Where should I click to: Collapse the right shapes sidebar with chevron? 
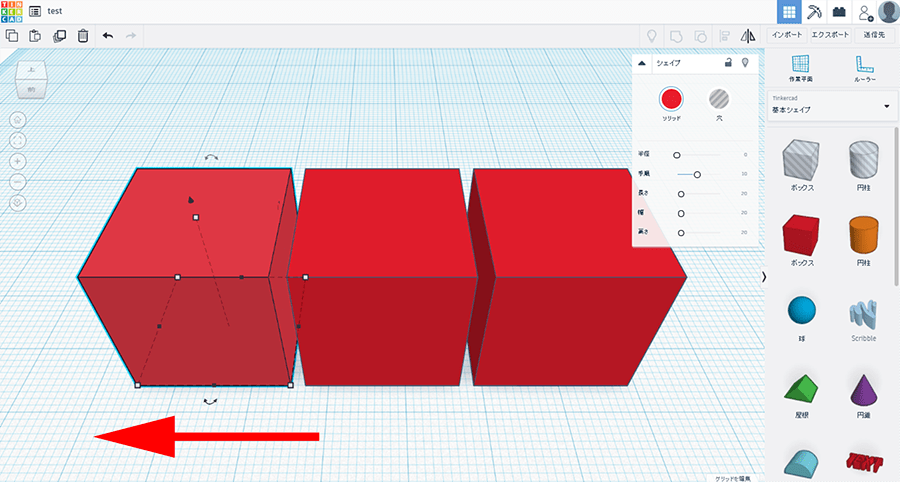pos(764,276)
